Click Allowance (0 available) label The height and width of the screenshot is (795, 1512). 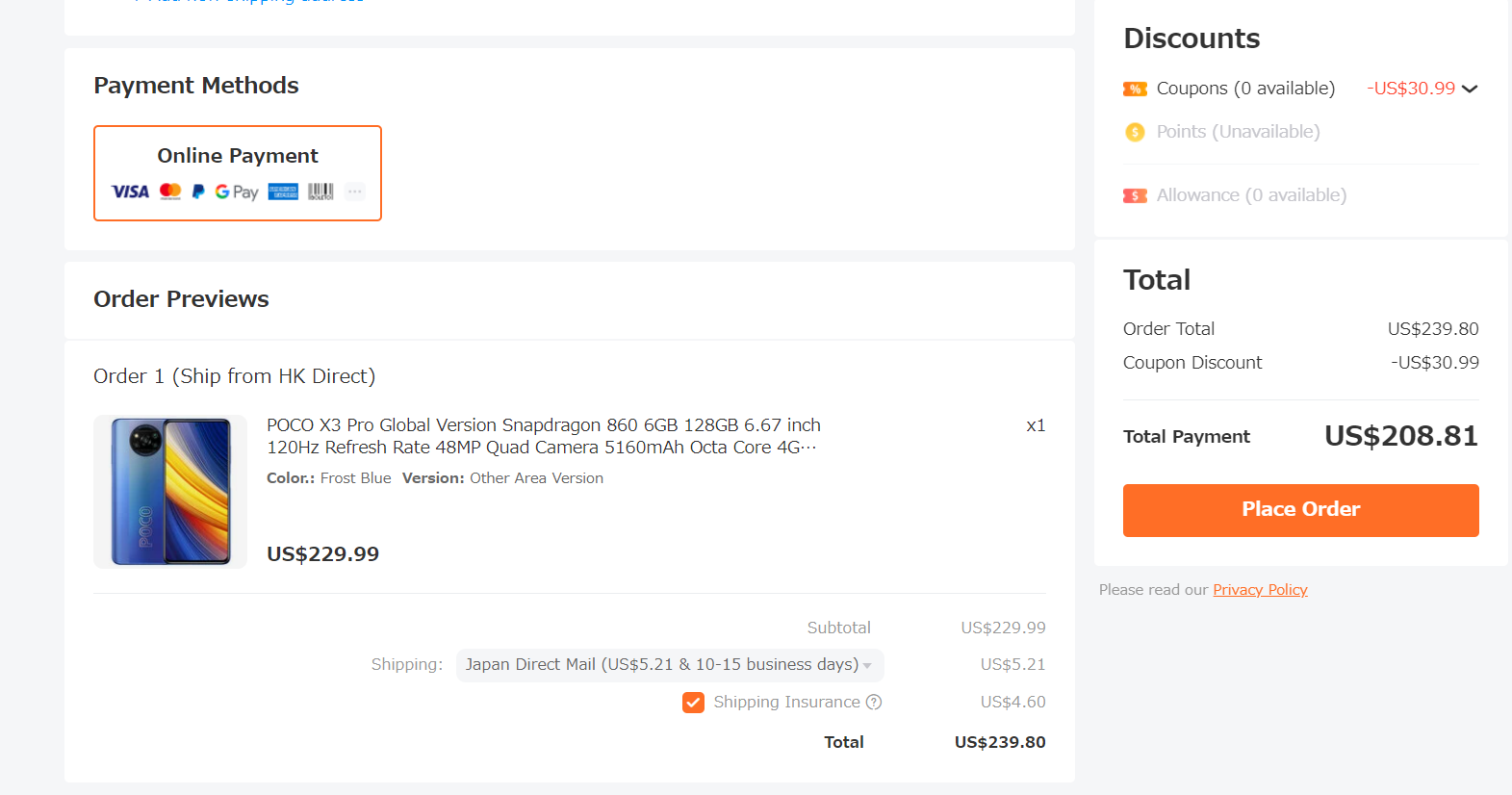point(1251,195)
